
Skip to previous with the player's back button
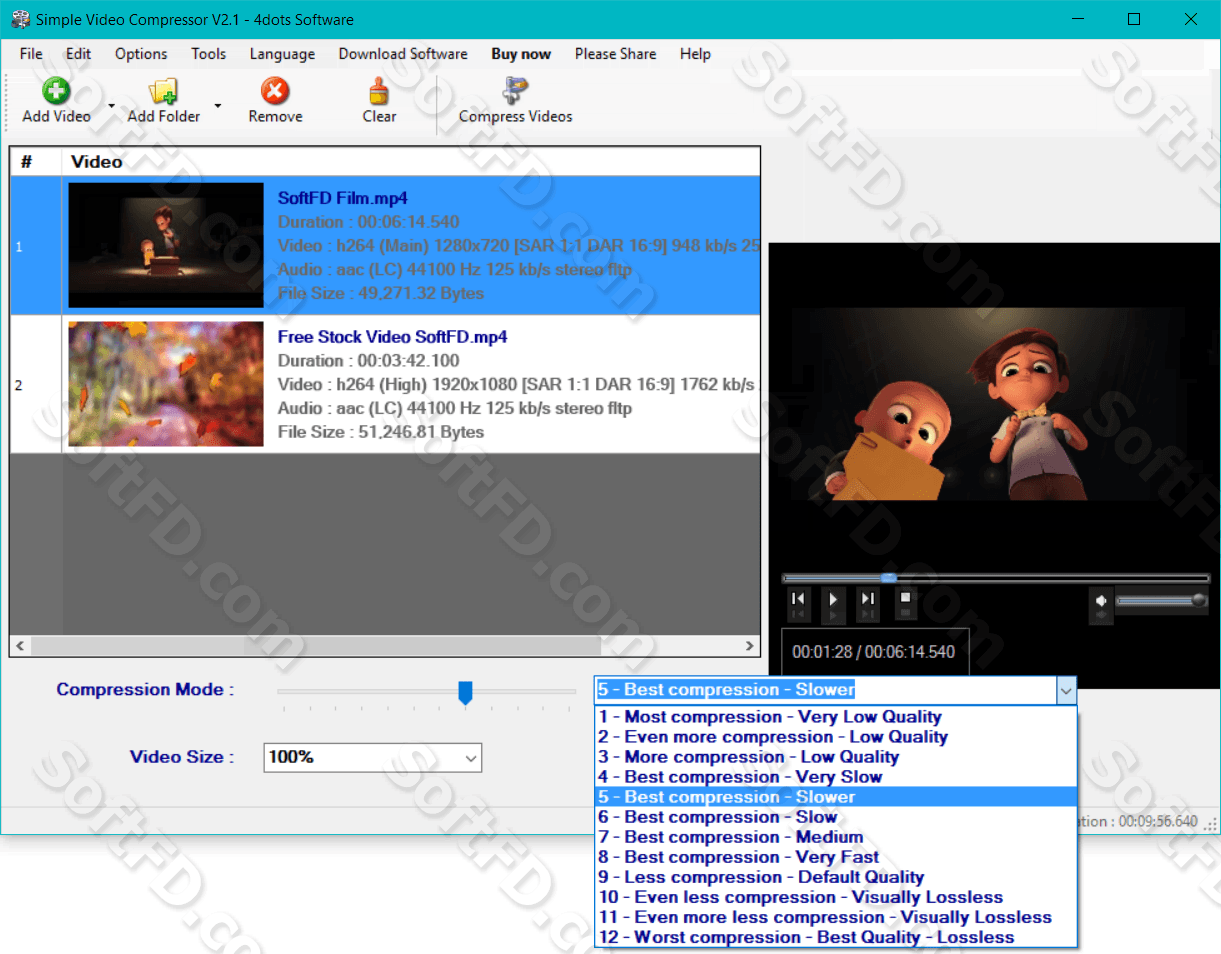coord(798,599)
